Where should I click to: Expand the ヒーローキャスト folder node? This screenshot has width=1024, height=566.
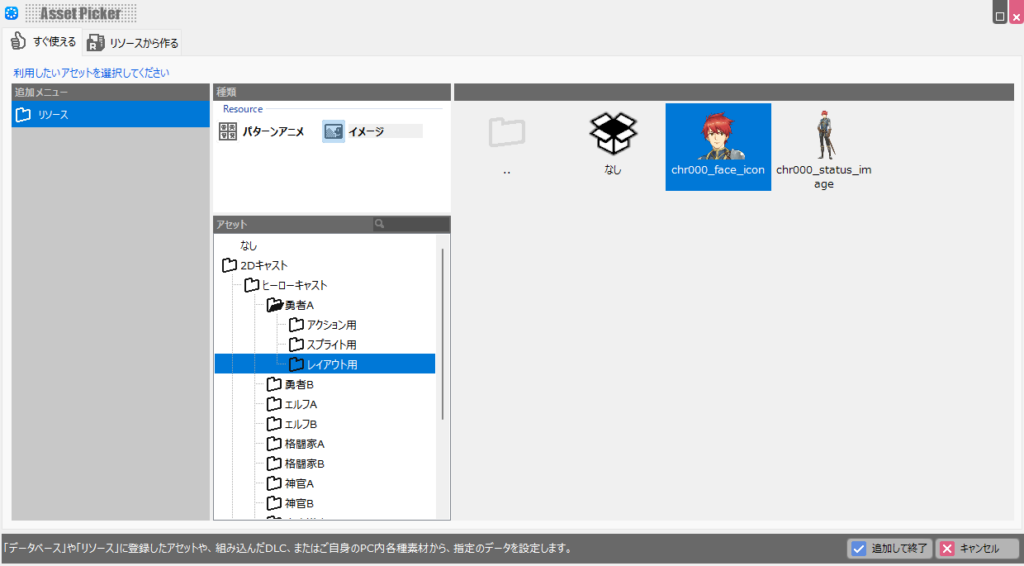252,285
